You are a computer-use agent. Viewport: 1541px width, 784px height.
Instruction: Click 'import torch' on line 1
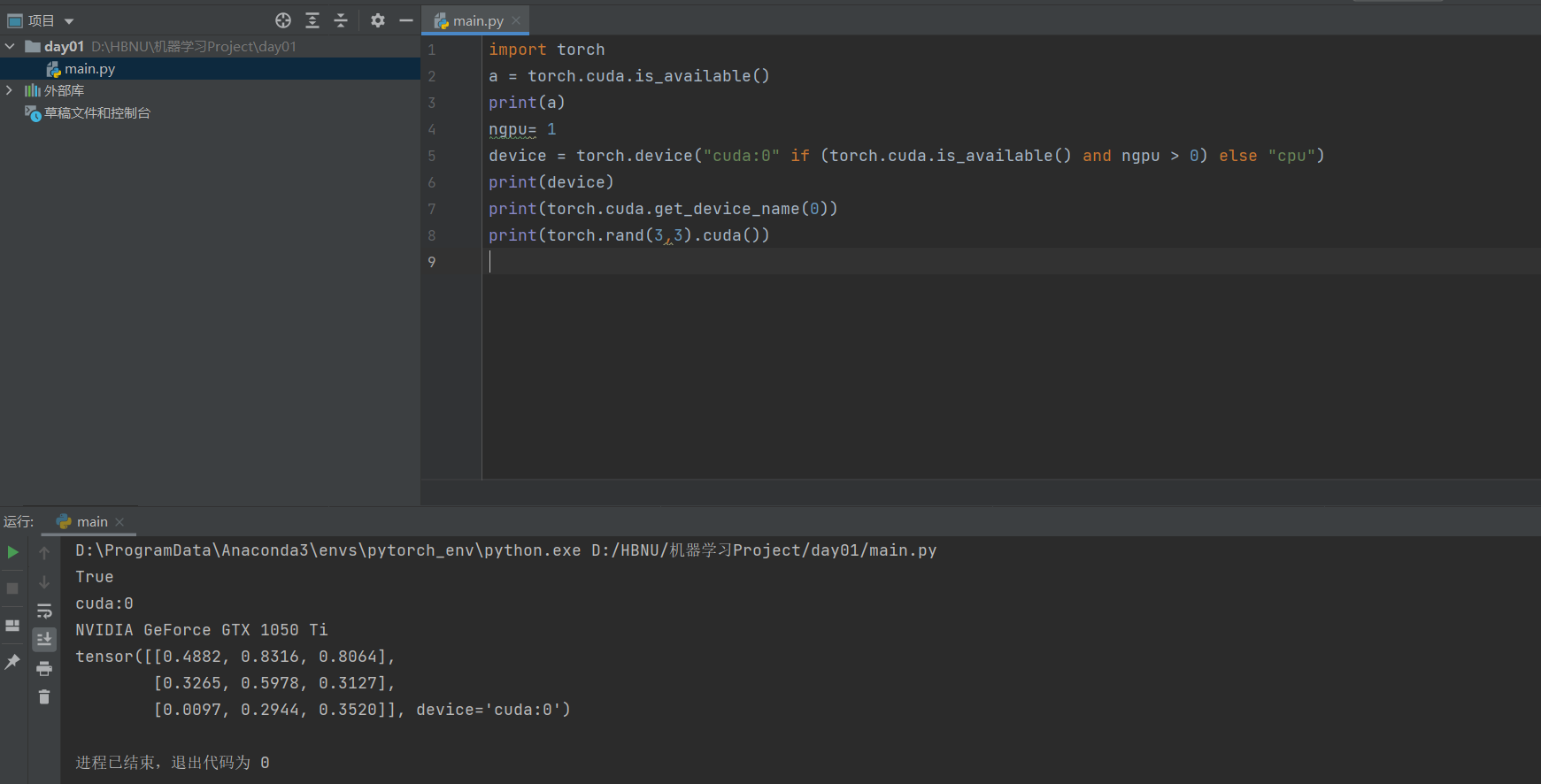click(x=546, y=50)
